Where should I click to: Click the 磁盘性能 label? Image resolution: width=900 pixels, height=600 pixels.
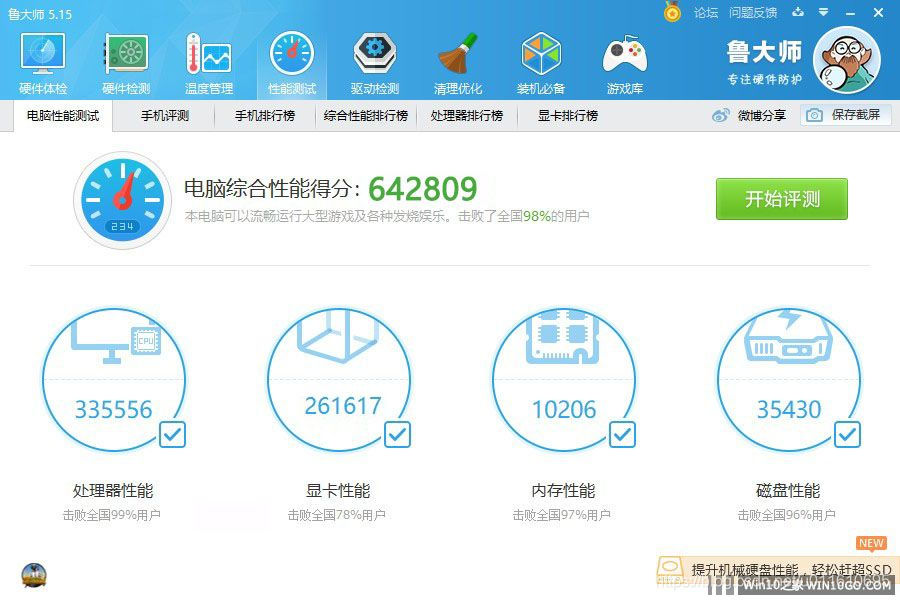(x=788, y=491)
